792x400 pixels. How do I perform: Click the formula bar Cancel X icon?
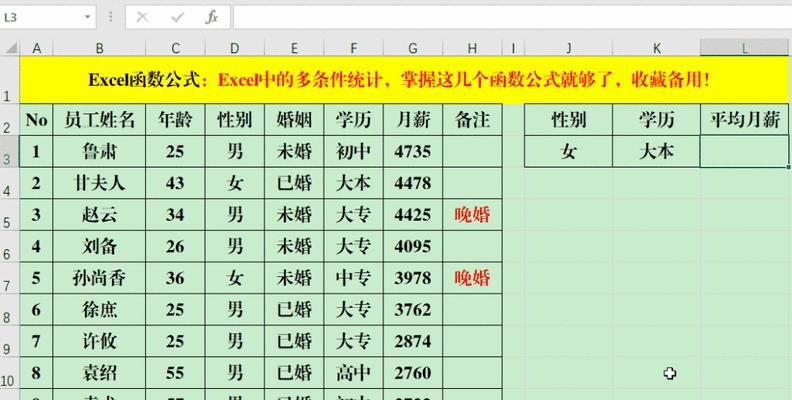click(x=143, y=18)
